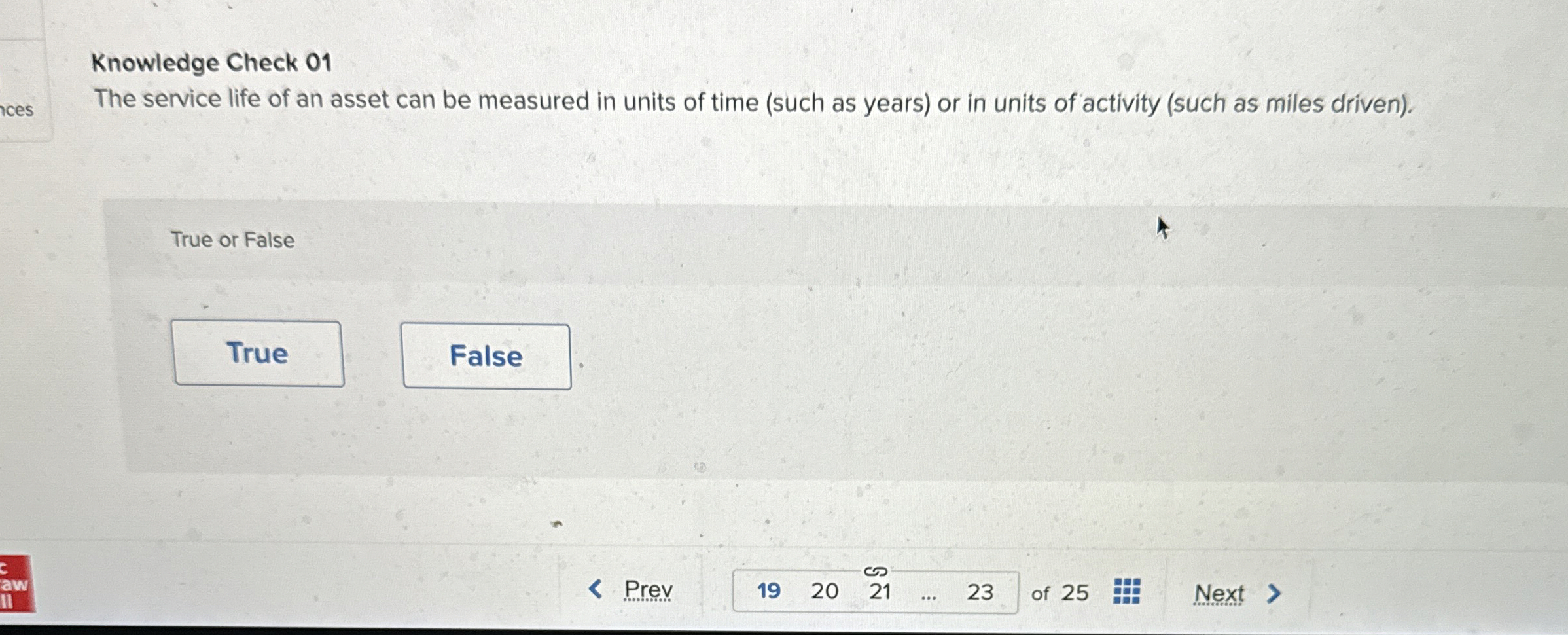1568x635 pixels.
Task: Click the left chevron beside Prev
Action: (595, 590)
